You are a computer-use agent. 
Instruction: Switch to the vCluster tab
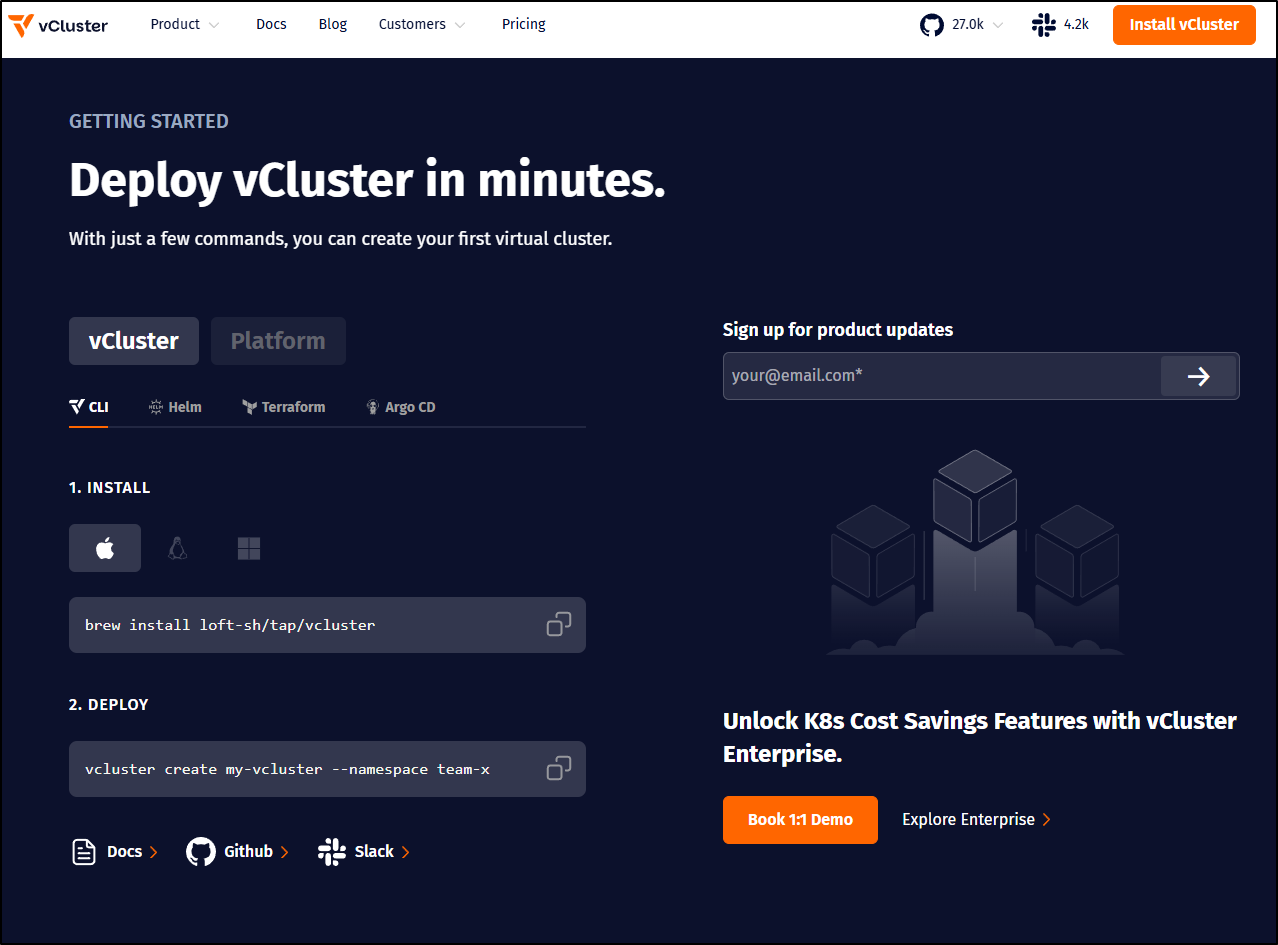134,341
